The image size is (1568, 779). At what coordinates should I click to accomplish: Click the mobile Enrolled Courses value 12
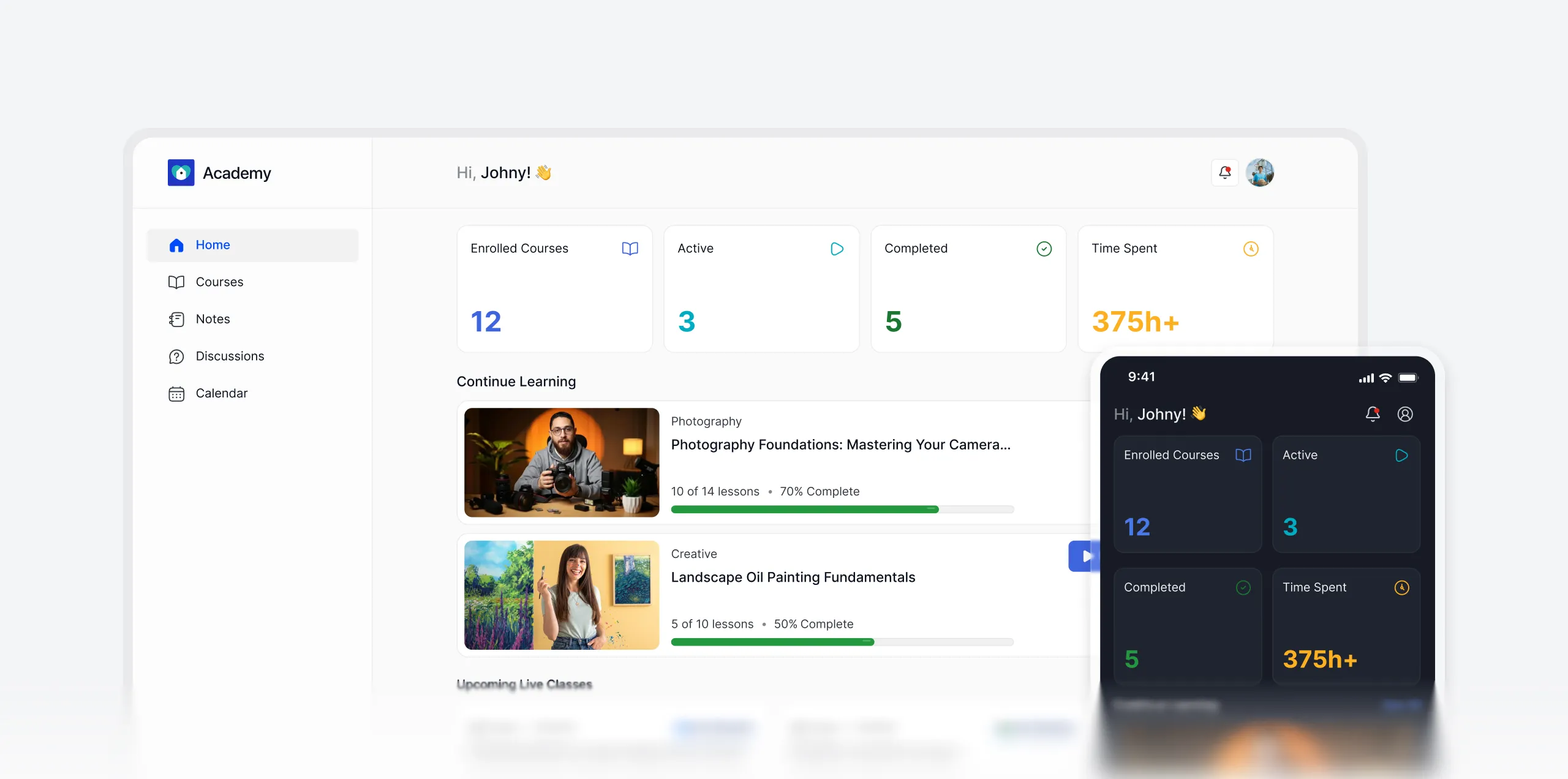1137,527
